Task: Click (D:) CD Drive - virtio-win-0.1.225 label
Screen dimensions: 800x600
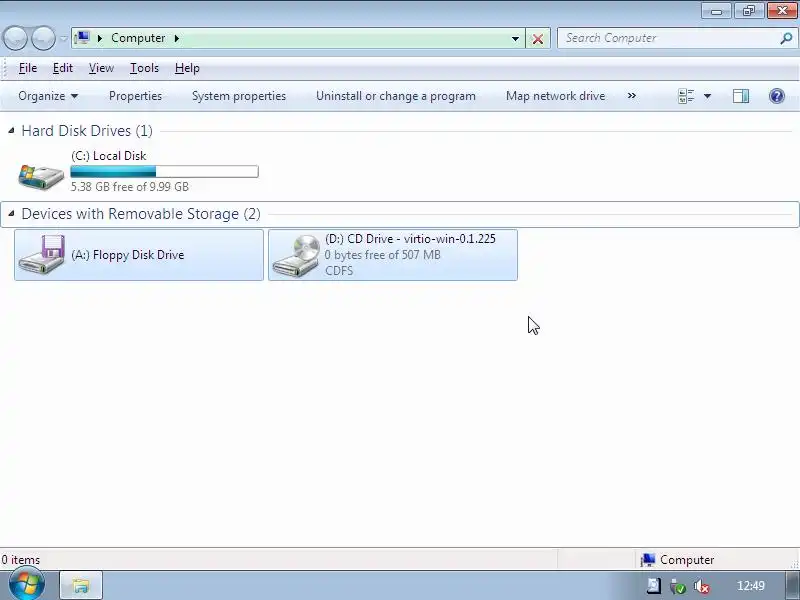Action: [410, 239]
